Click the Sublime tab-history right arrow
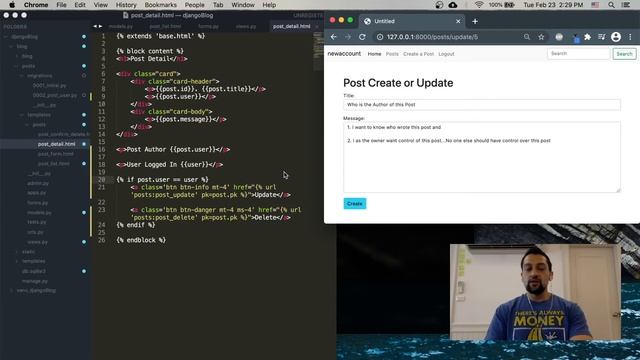Screen dimensions: 640x360 click(x=100, y=26)
